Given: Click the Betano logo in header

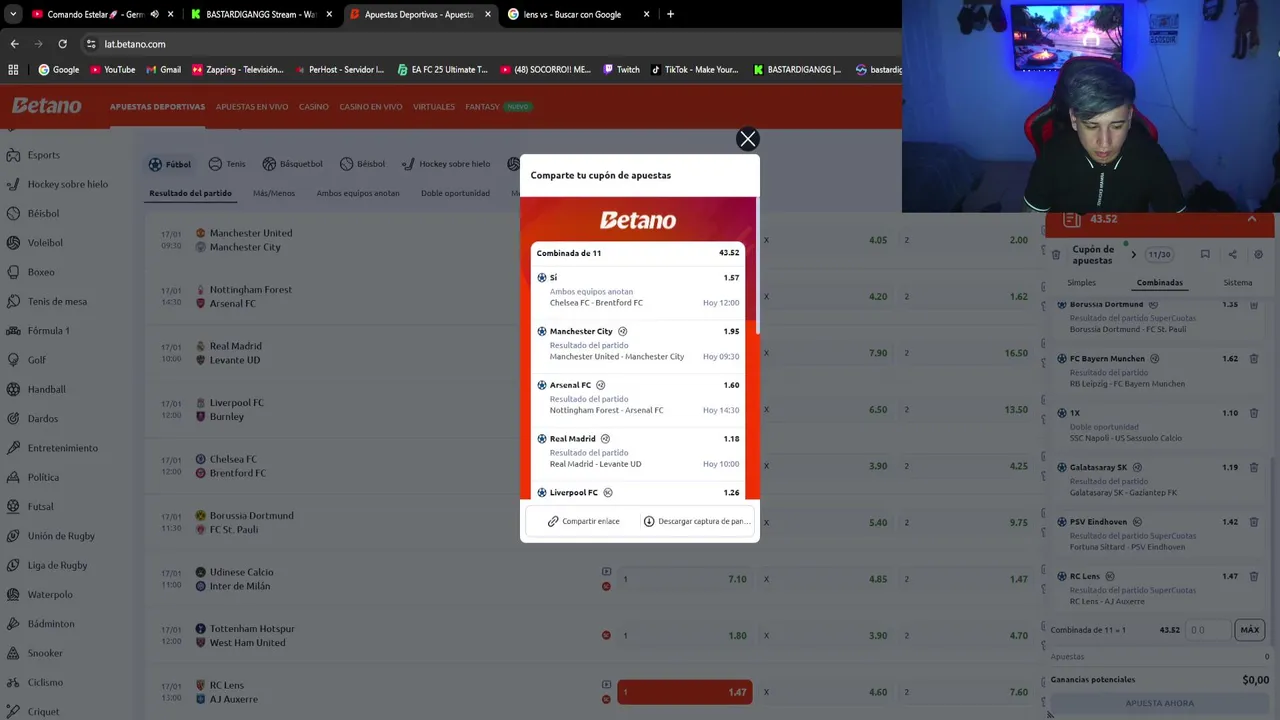Looking at the screenshot, I should [47, 106].
